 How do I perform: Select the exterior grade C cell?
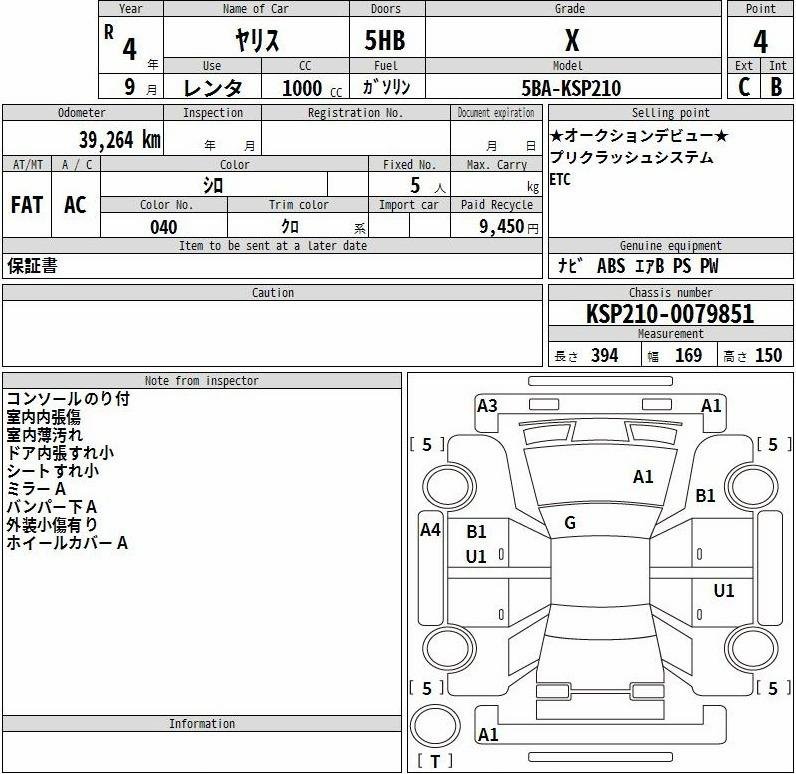[x=744, y=87]
